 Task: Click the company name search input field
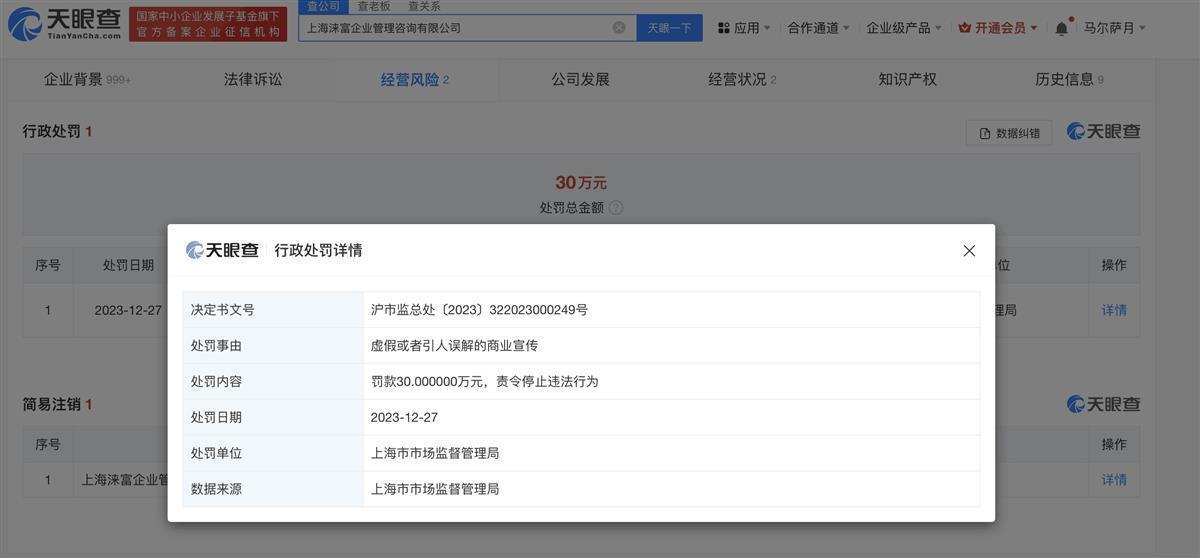455,28
